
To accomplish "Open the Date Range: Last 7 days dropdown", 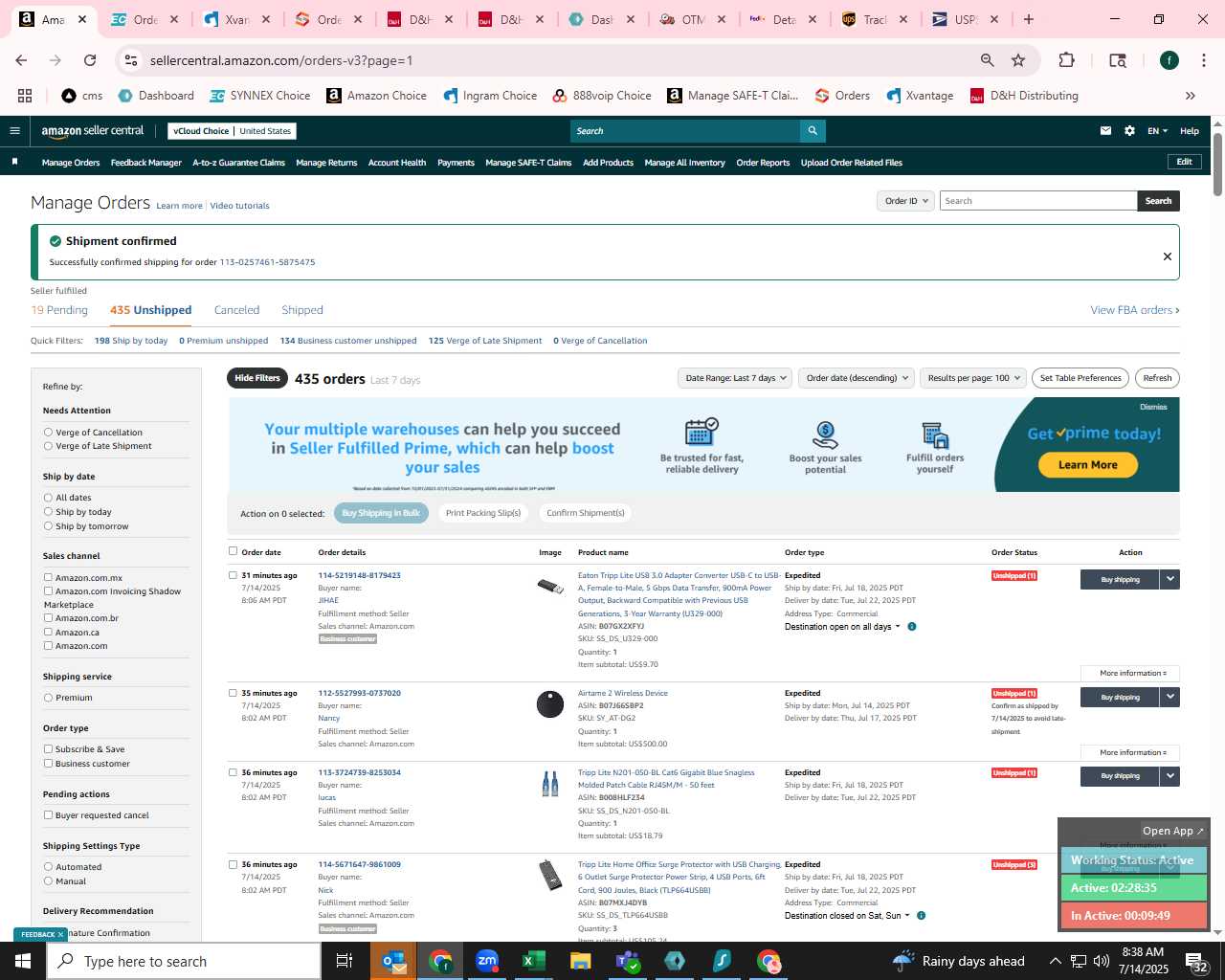I will point(735,378).
